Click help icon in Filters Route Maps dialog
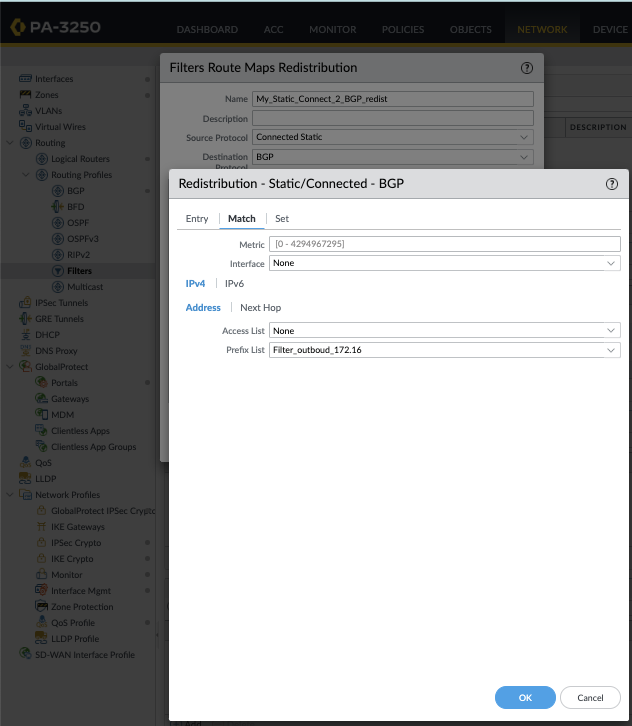Image resolution: width=632 pixels, height=726 pixels. [x=527, y=68]
